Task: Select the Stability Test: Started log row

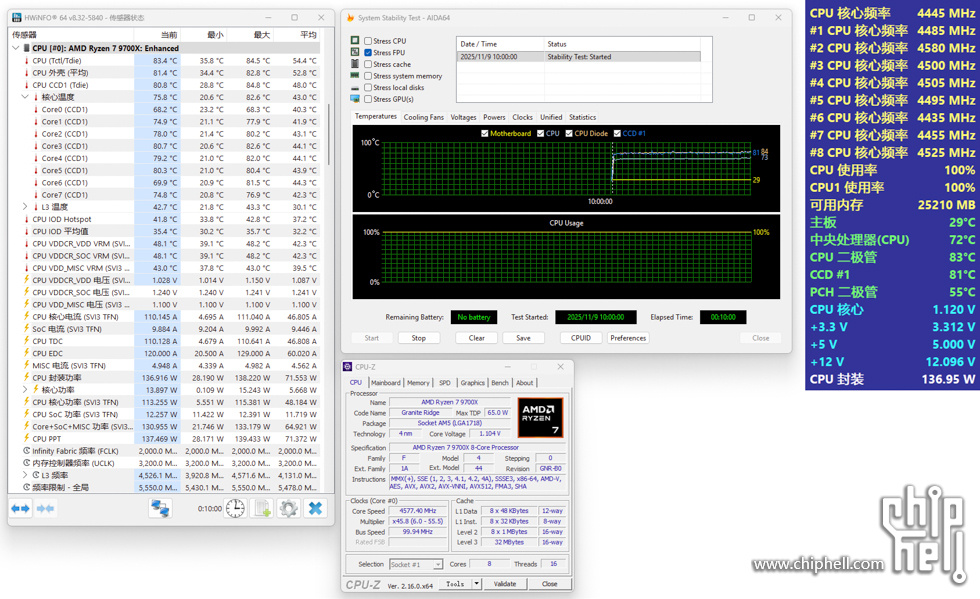Action: click(x=578, y=57)
